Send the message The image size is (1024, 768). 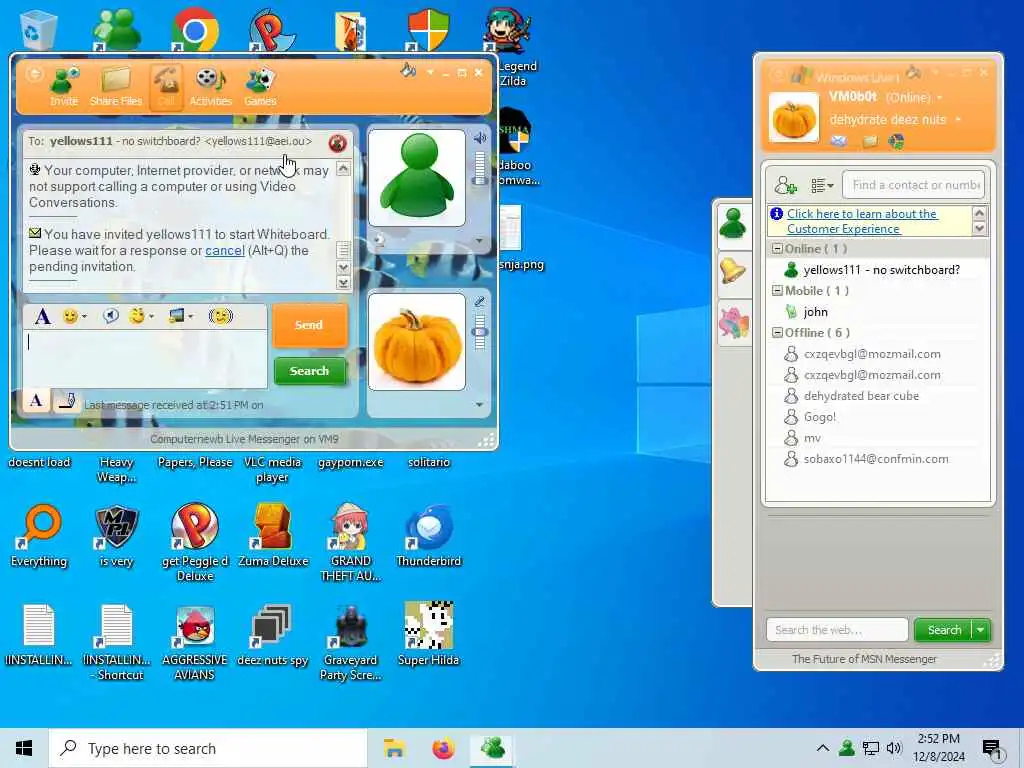(x=309, y=325)
